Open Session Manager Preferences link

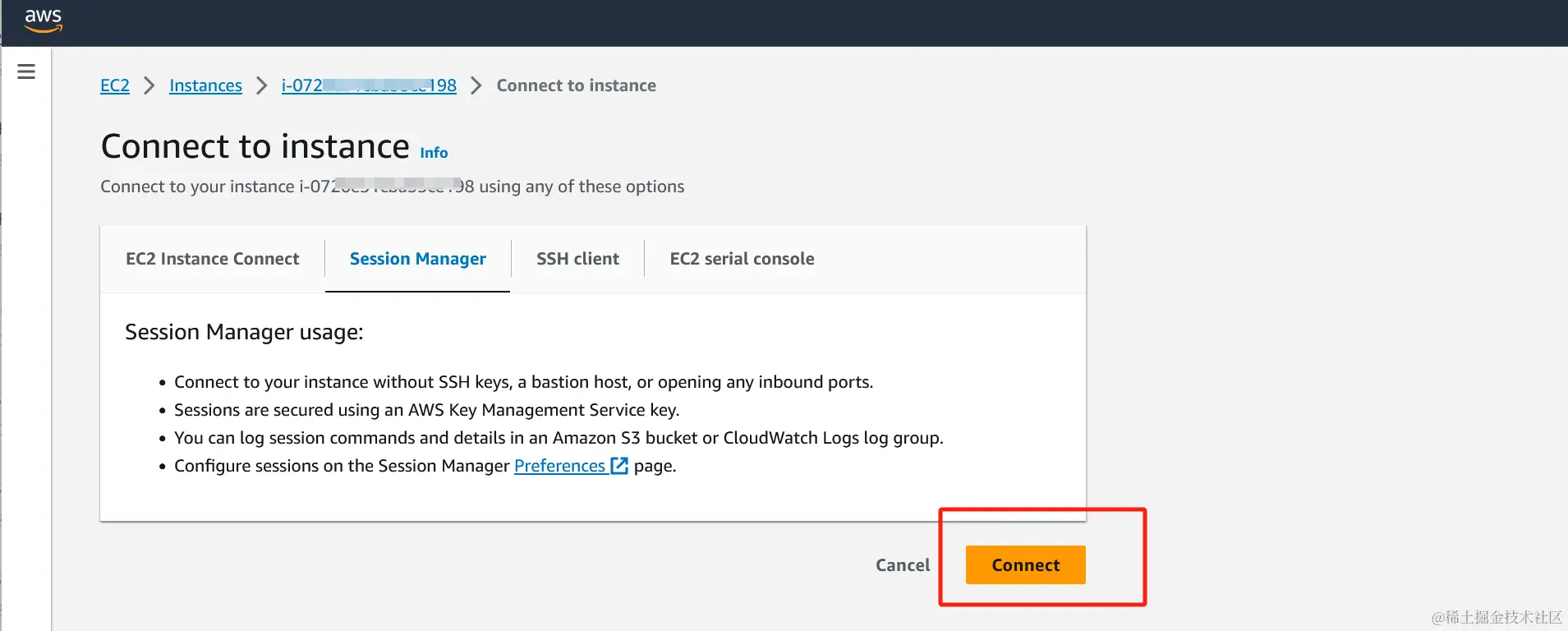[559, 466]
